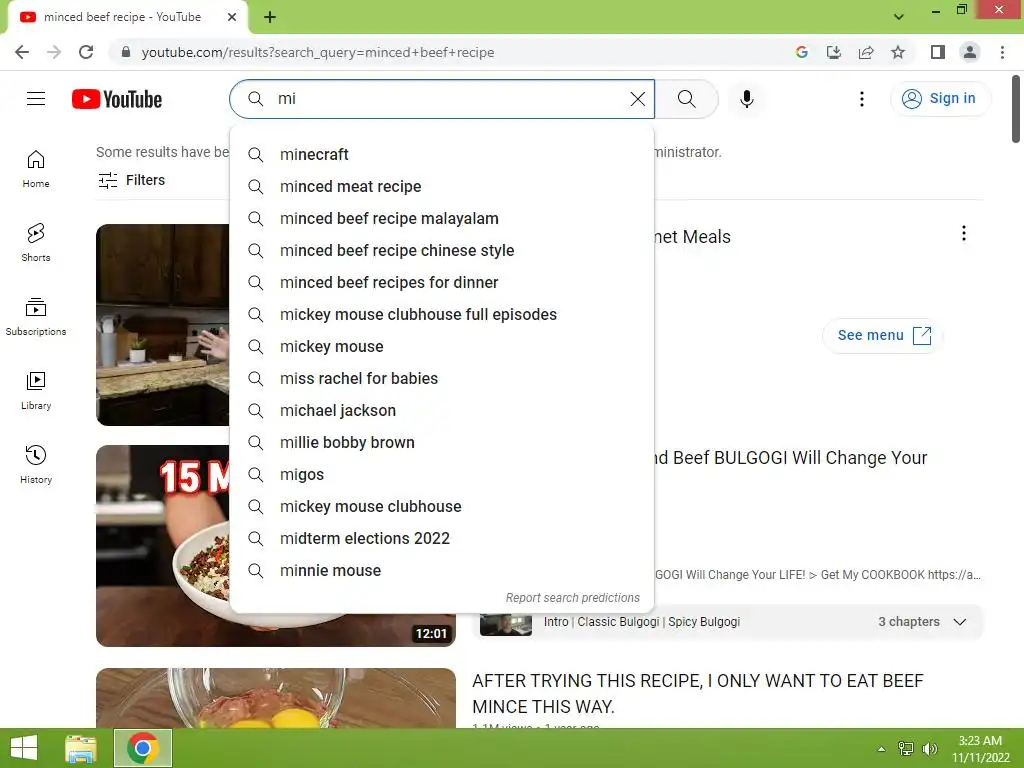Viewport: 1024px width, 768px height.
Task: Open Subscriptions in the sidebar
Action: point(36,317)
